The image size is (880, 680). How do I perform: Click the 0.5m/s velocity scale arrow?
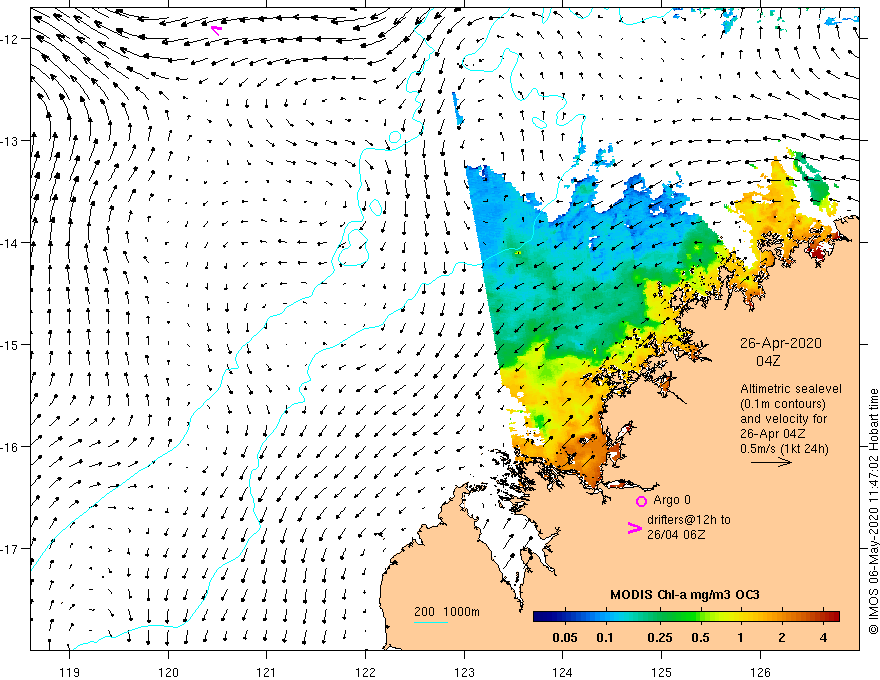click(771, 462)
